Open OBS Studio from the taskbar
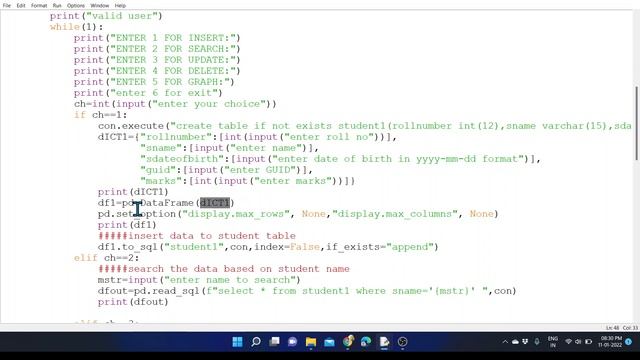The height and width of the screenshot is (360, 640). (402, 342)
